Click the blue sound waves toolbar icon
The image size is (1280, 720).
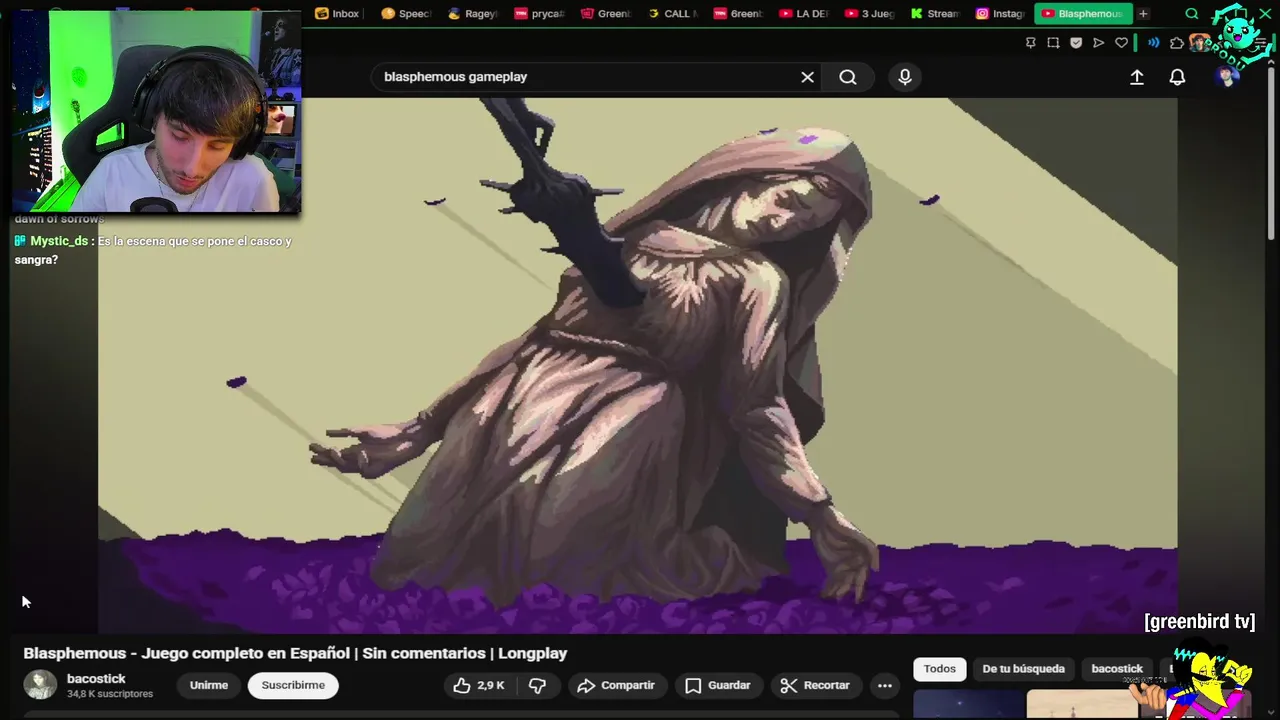[x=1154, y=43]
